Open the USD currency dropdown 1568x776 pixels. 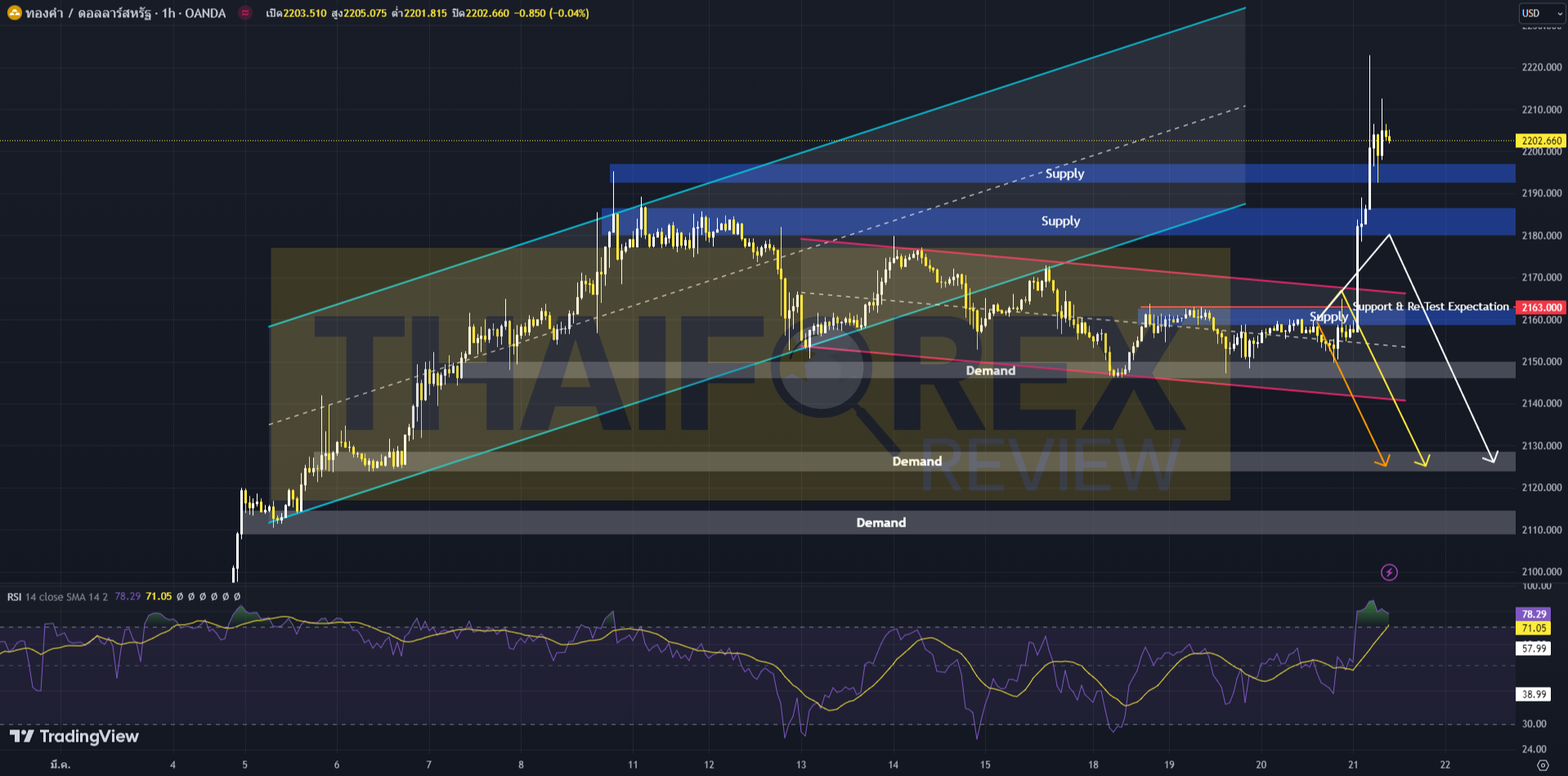point(1542,13)
